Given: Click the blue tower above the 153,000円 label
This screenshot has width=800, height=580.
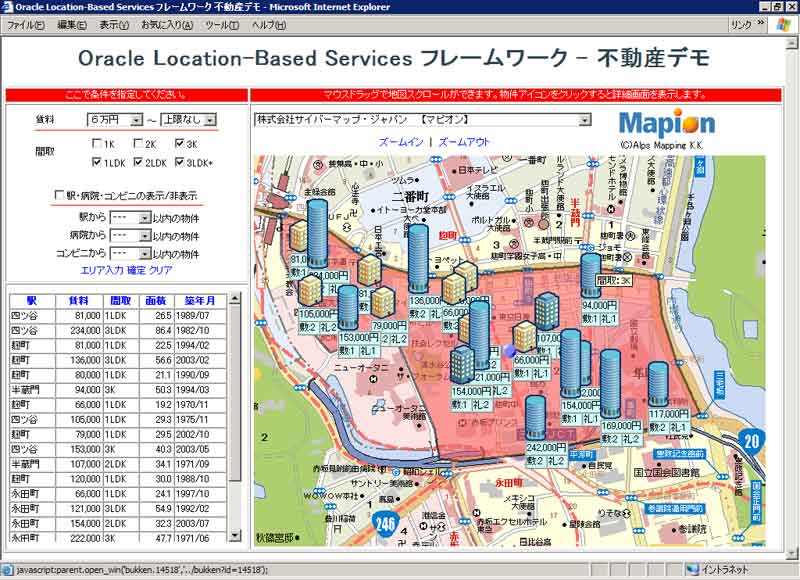Looking at the screenshot, I should coord(348,308).
